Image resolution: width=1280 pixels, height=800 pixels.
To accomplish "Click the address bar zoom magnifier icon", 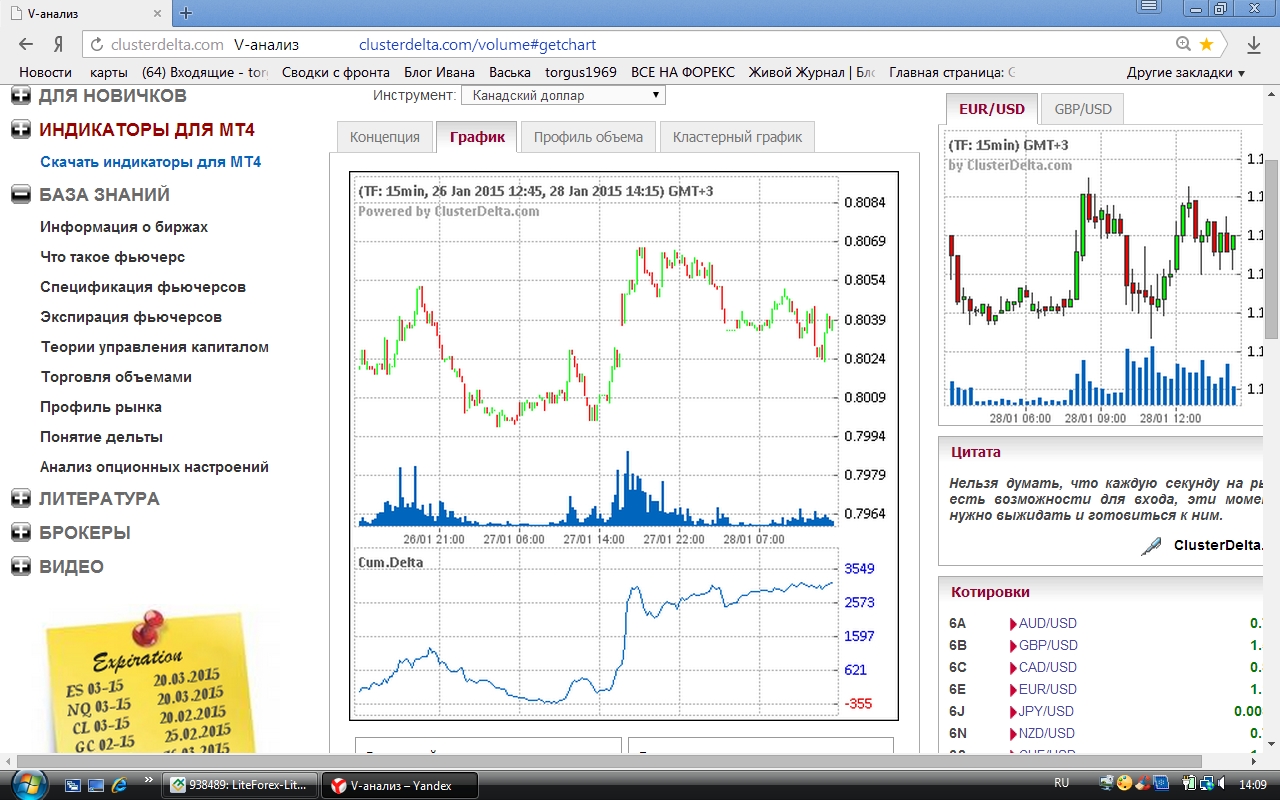I will [x=1184, y=44].
